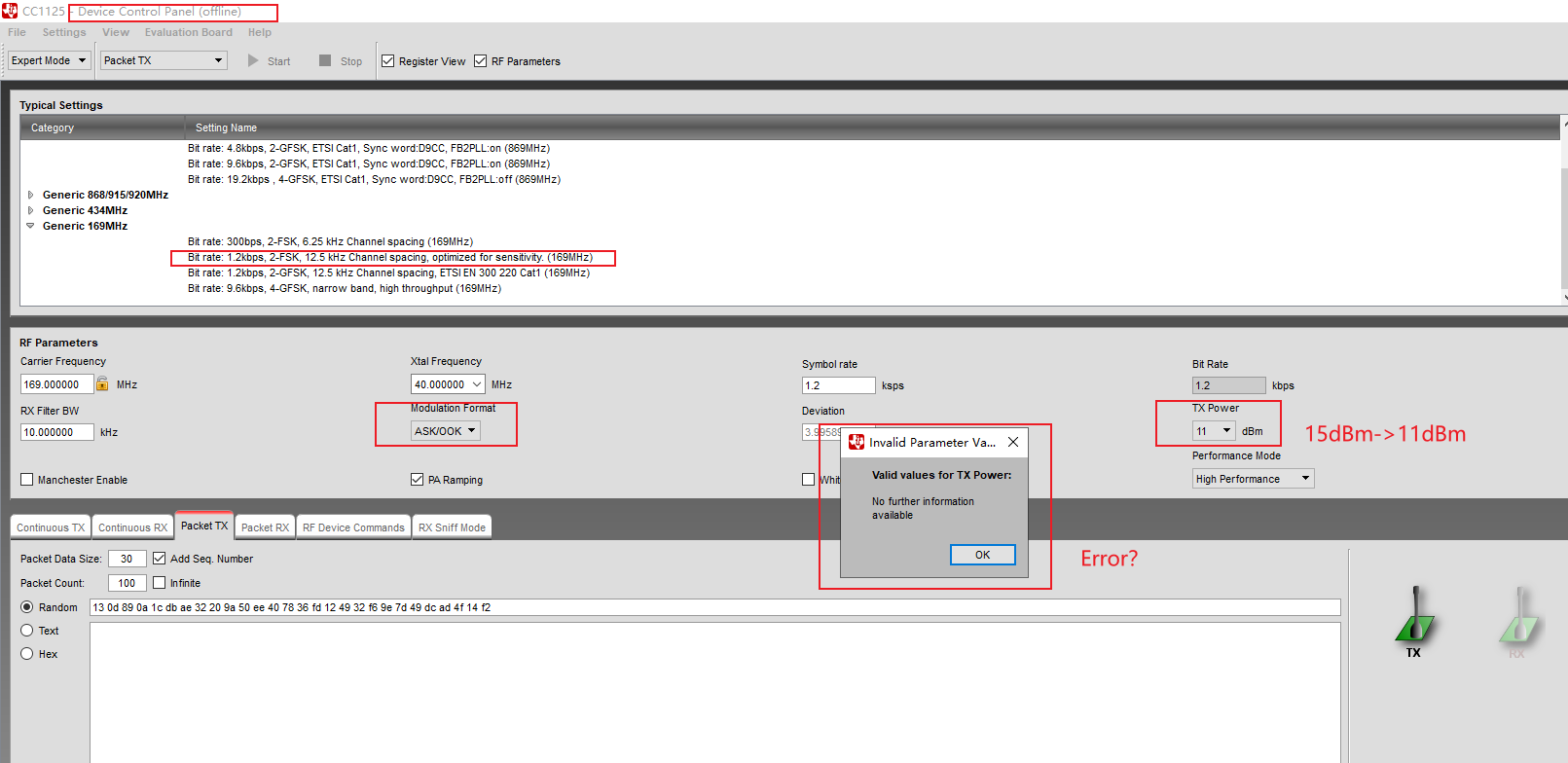The width and height of the screenshot is (1568, 763).
Task: Flip the green TX lever switch
Action: 1414,615
